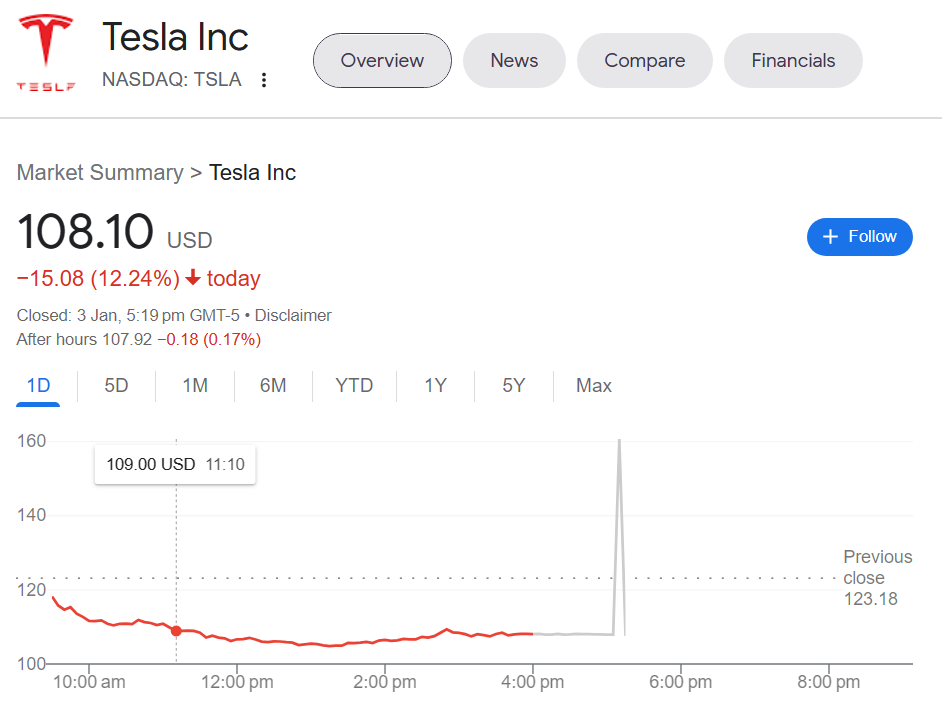The image size is (942, 701).
Task: Click the plus Follow button
Action: pos(859,237)
